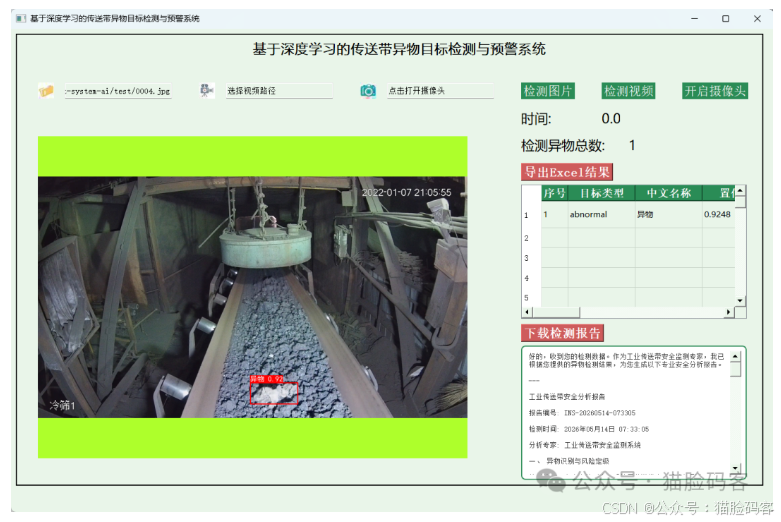Image resolution: width=781 pixels, height=522 pixels.
Task: Select the 'abnormal' cell in results table
Action: coord(601,214)
